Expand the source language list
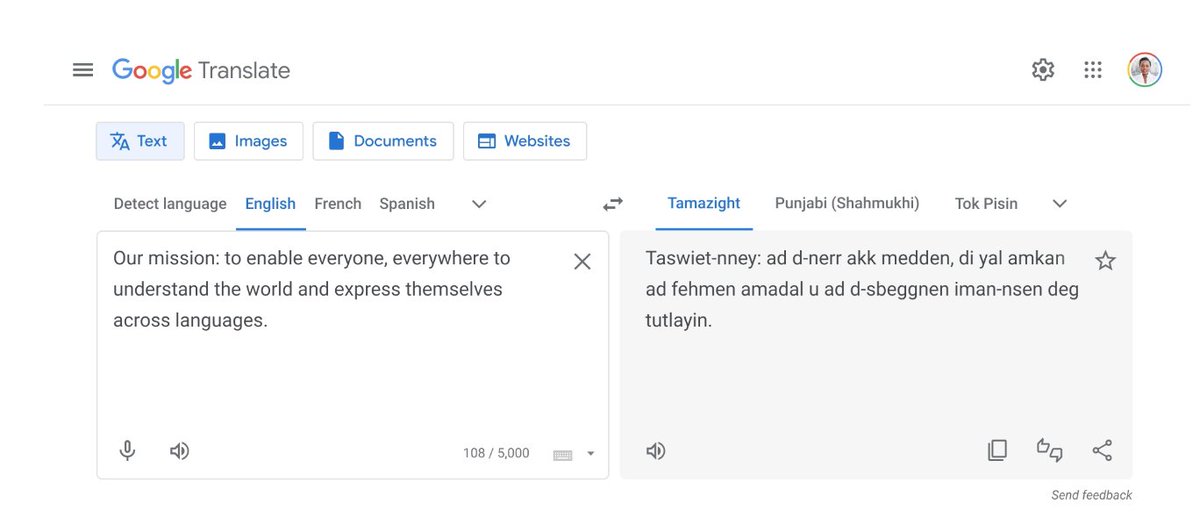This screenshot has height=518, width=1200. pyautogui.click(x=479, y=204)
